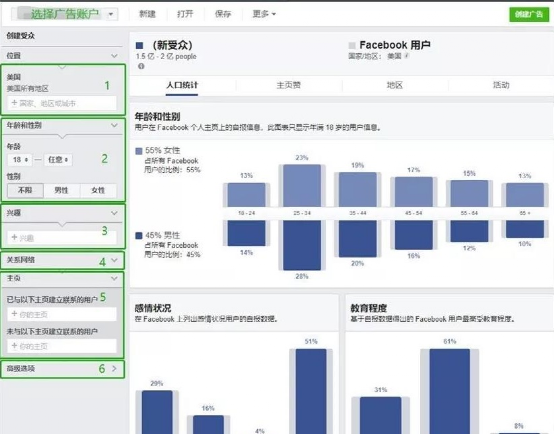The width and height of the screenshot is (554, 434).
Task: Click 保存 in the top toolbar
Action: point(223,14)
